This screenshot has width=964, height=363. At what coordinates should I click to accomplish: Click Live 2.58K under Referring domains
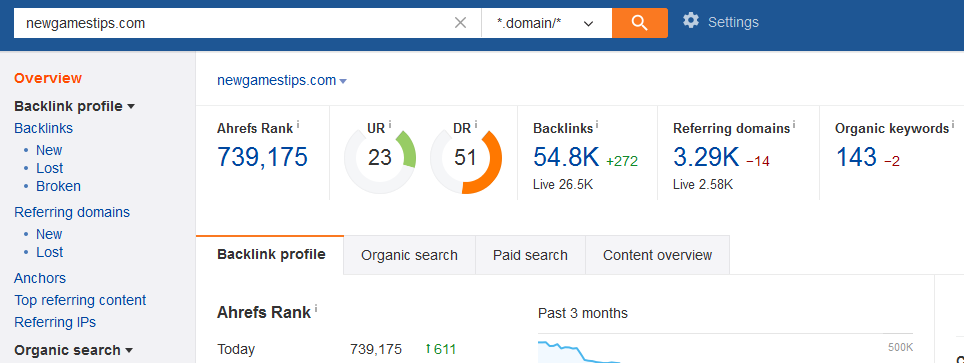(703, 184)
